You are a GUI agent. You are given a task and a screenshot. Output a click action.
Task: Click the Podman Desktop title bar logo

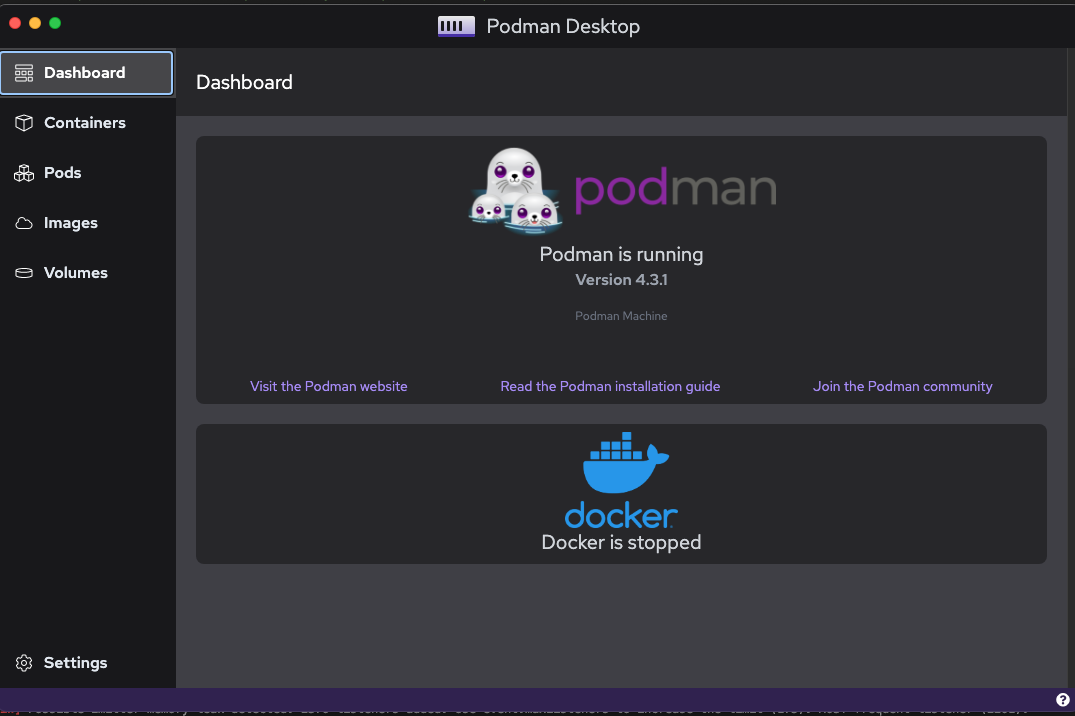tap(457, 26)
